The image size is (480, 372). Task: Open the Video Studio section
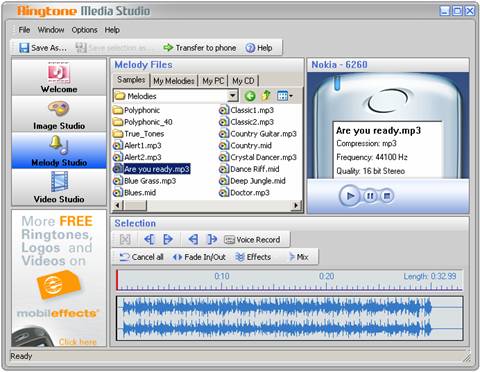pyautogui.click(x=59, y=187)
